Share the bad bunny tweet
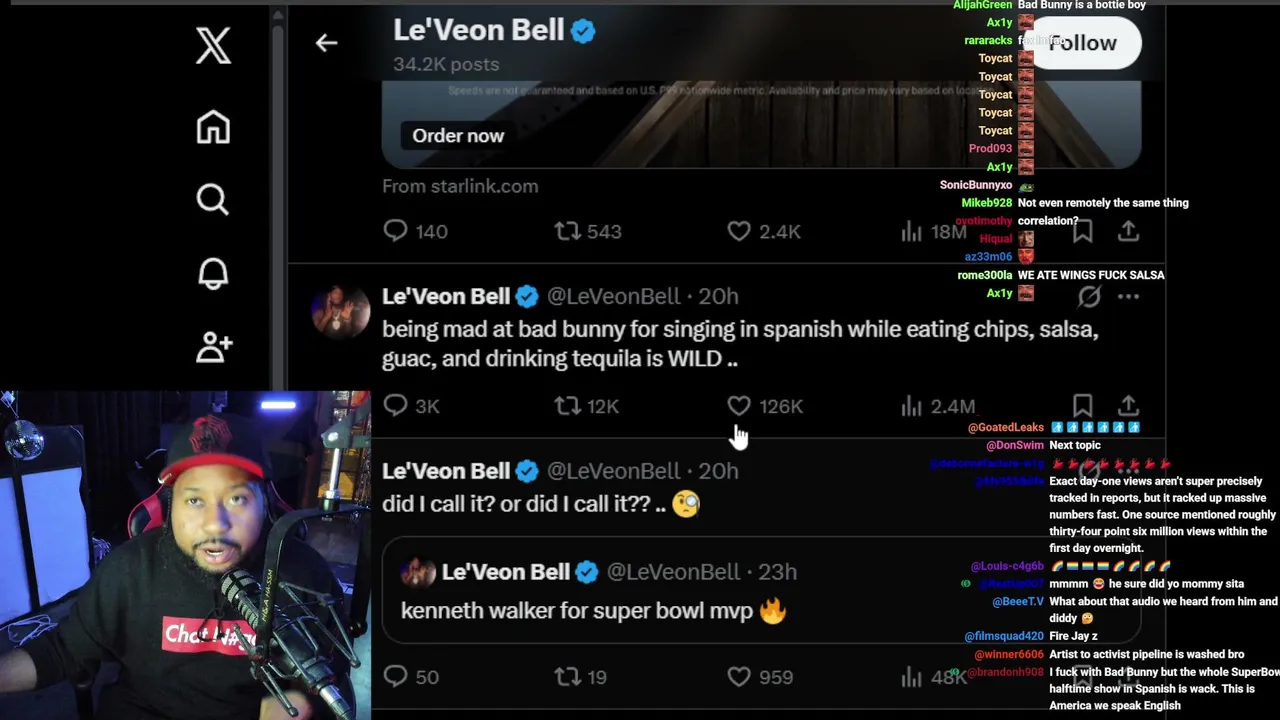1280x720 pixels. (x=1128, y=406)
